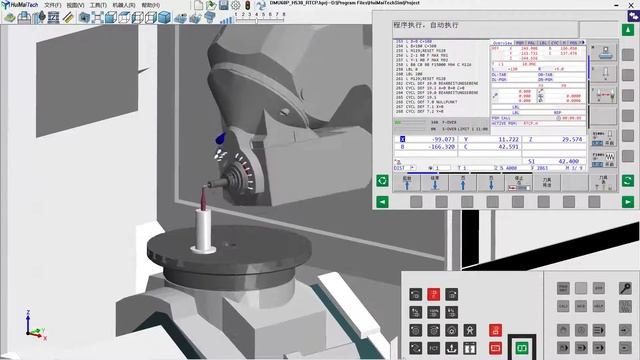Click the Y axis value 11.722
The image size is (640, 360).
509,139
